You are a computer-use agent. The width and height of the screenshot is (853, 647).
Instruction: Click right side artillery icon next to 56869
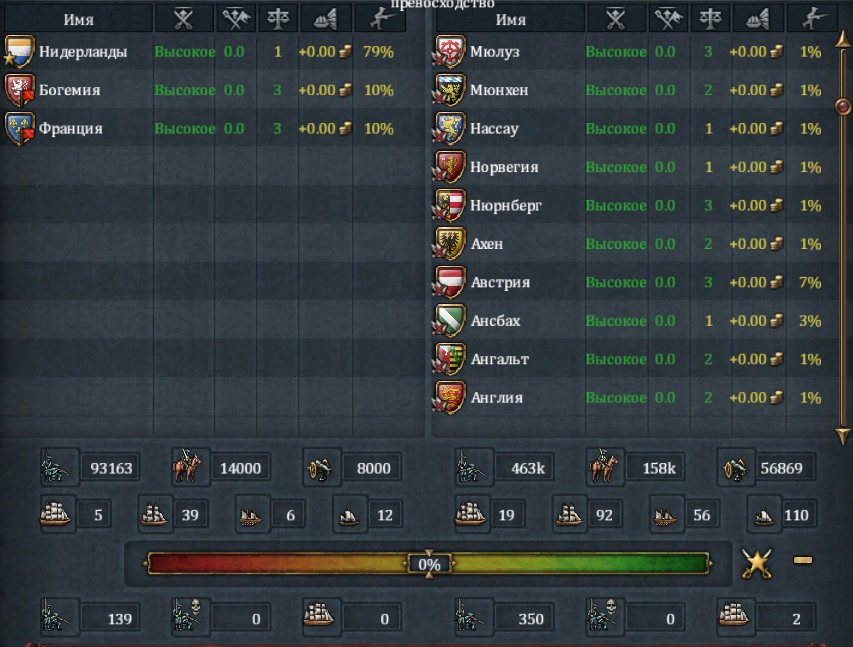coord(735,468)
